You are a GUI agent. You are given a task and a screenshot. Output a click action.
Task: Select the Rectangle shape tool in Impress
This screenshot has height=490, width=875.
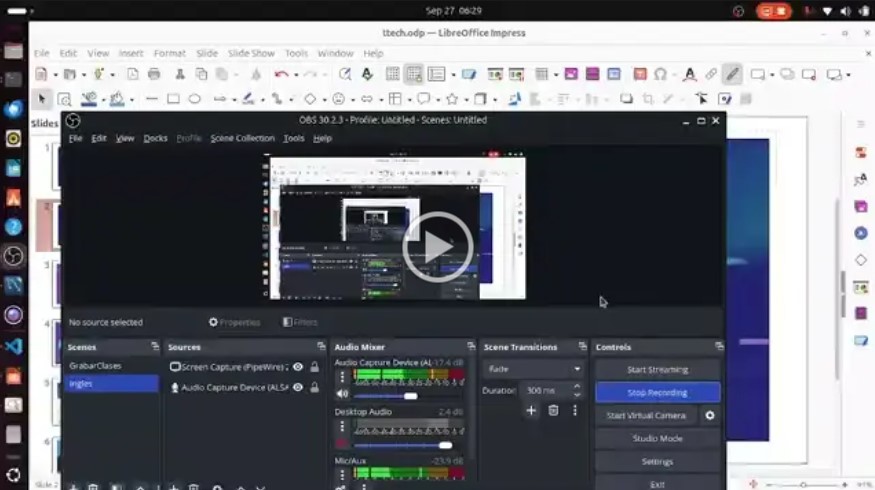pos(174,99)
